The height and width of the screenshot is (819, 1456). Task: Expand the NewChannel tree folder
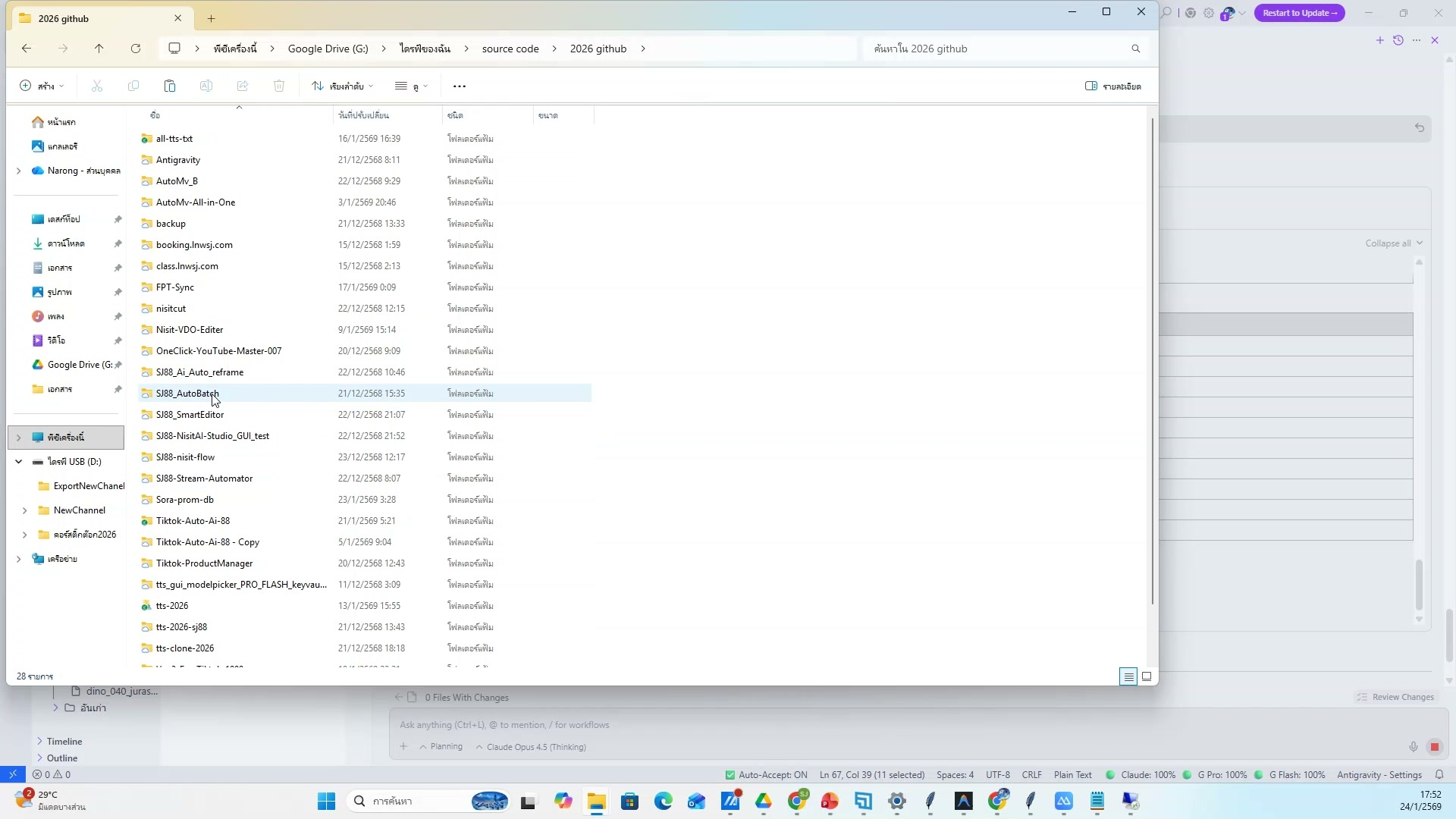[25, 510]
